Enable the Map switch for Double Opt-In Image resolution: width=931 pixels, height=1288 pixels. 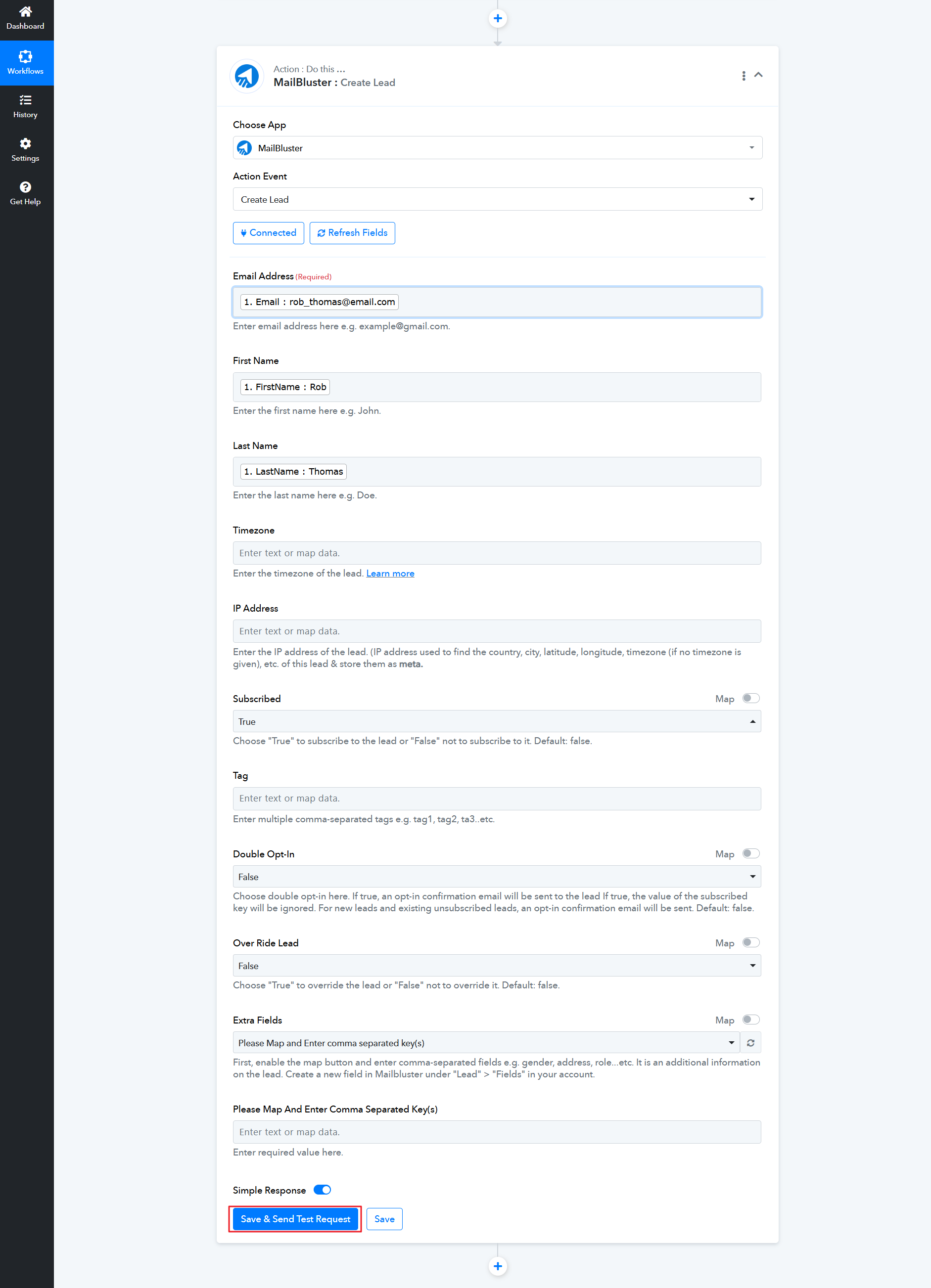coord(750,853)
